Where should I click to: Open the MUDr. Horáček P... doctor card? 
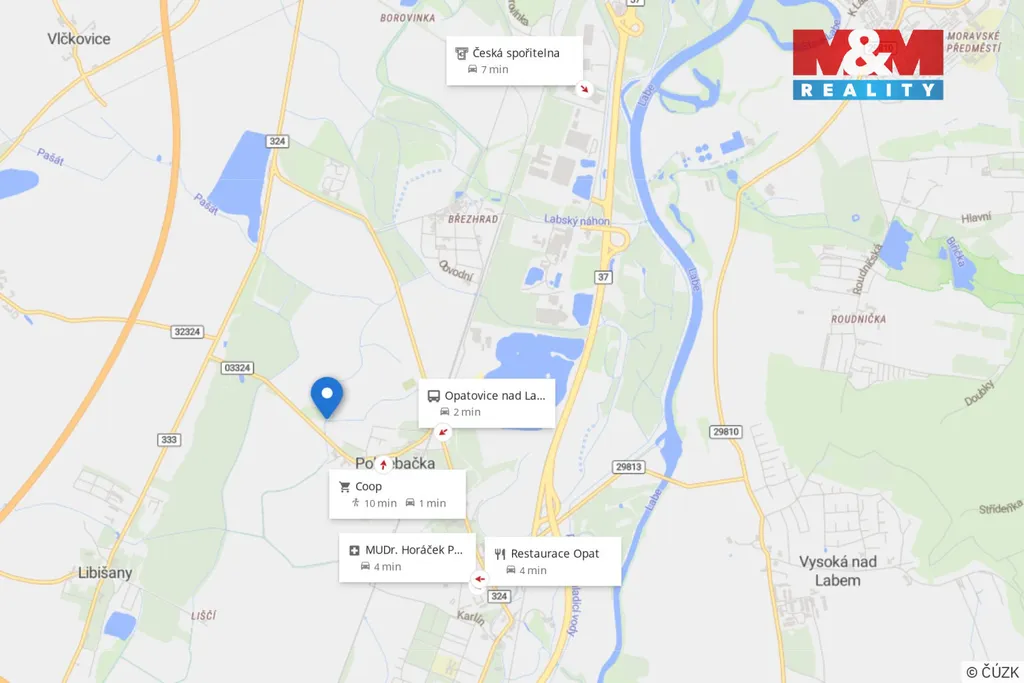[406, 558]
